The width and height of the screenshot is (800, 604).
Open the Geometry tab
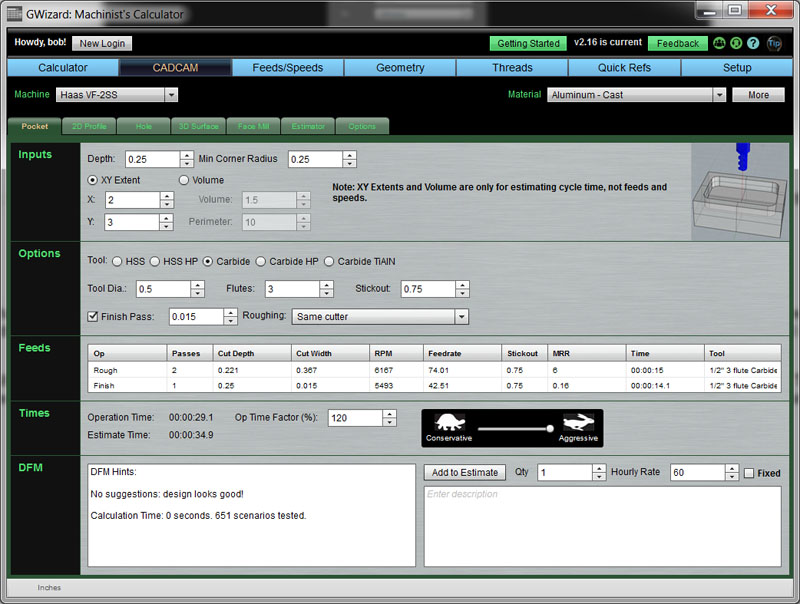point(400,67)
